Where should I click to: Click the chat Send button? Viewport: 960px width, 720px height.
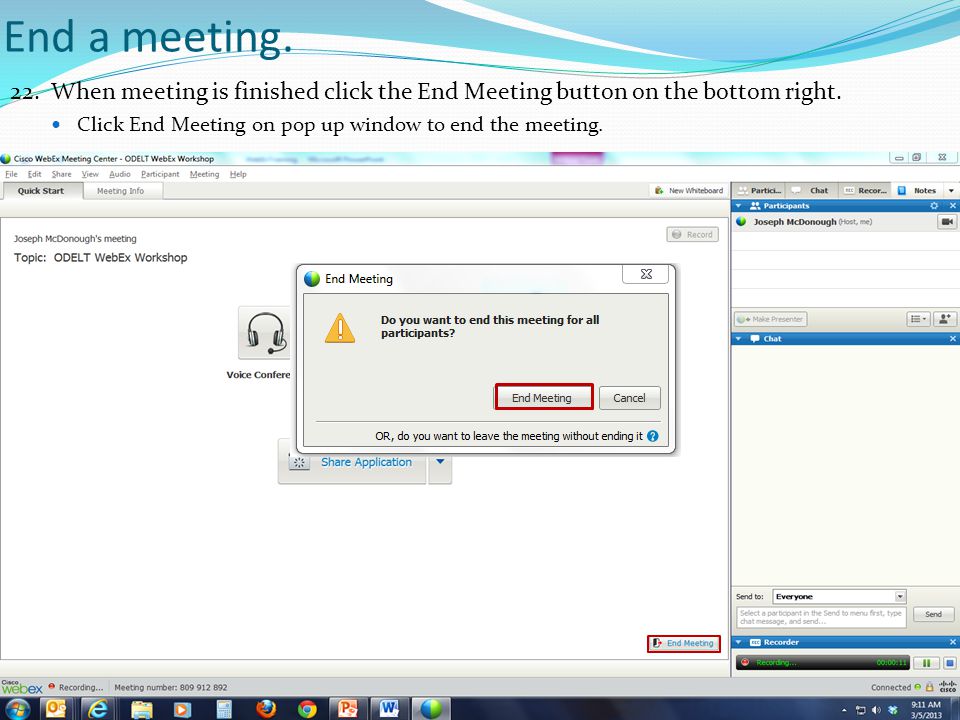click(x=933, y=614)
